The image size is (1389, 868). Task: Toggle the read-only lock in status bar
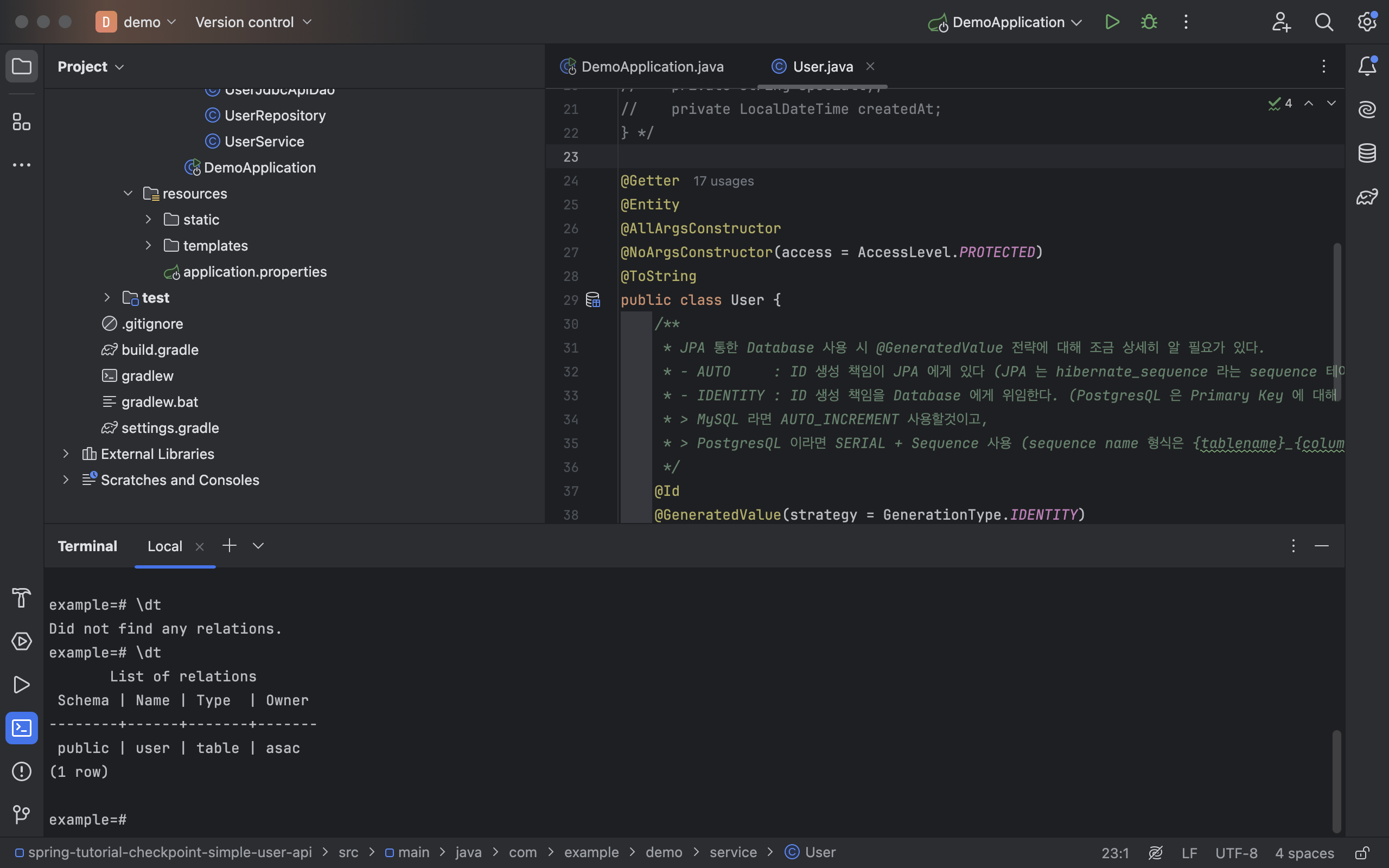(x=1362, y=852)
